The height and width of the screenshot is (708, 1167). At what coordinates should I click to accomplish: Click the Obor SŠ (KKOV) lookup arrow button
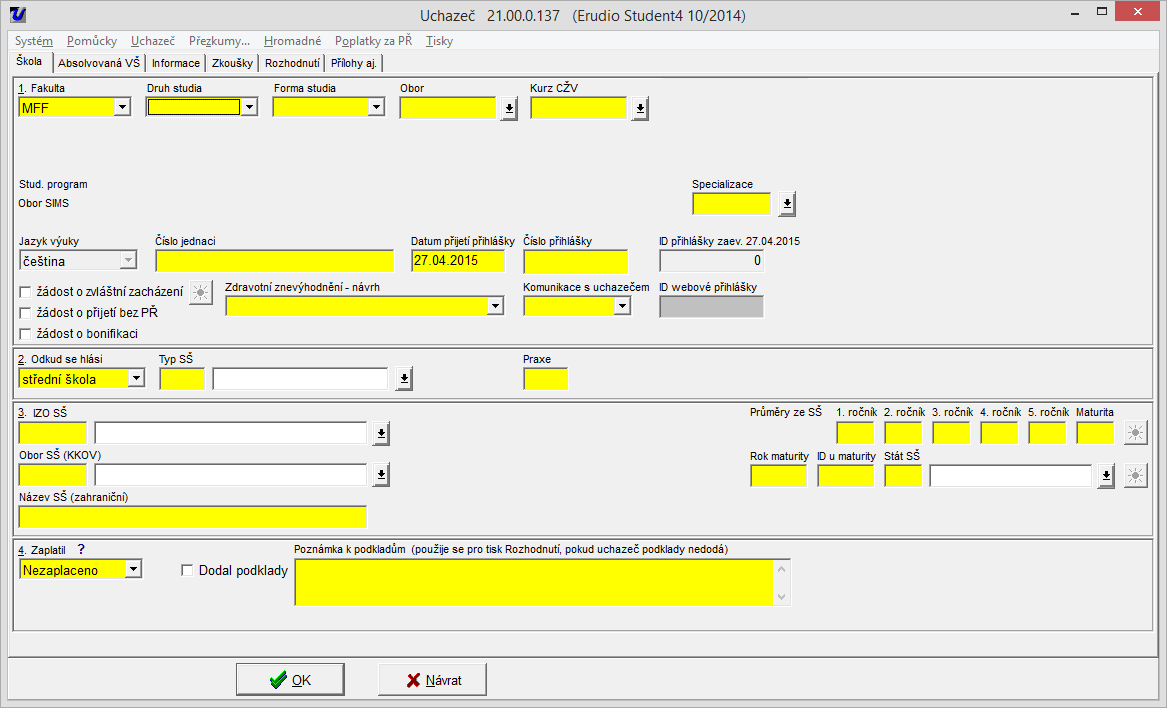coord(380,475)
